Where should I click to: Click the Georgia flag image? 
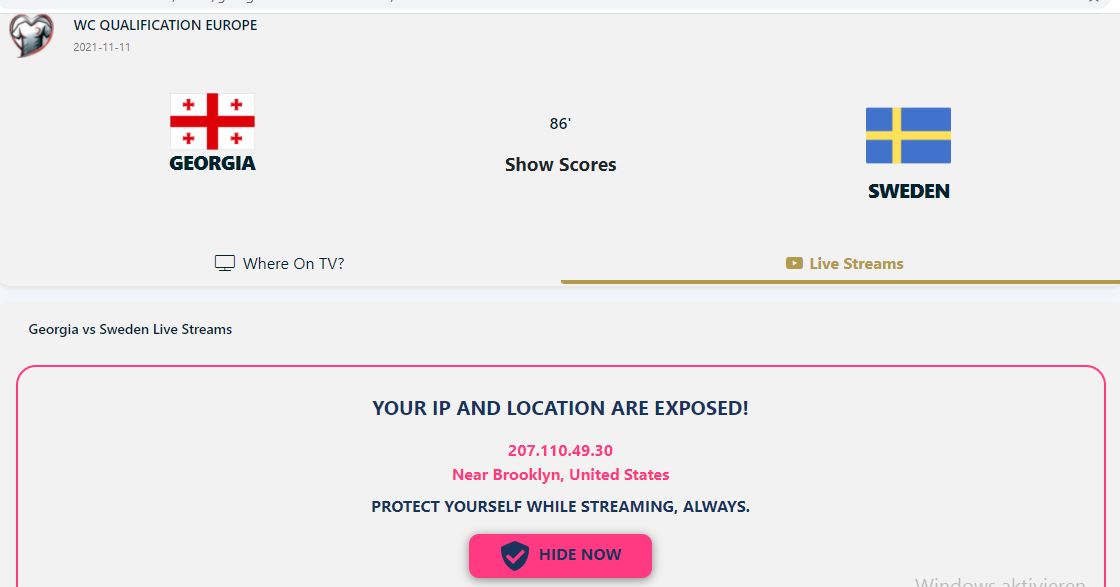click(x=212, y=121)
